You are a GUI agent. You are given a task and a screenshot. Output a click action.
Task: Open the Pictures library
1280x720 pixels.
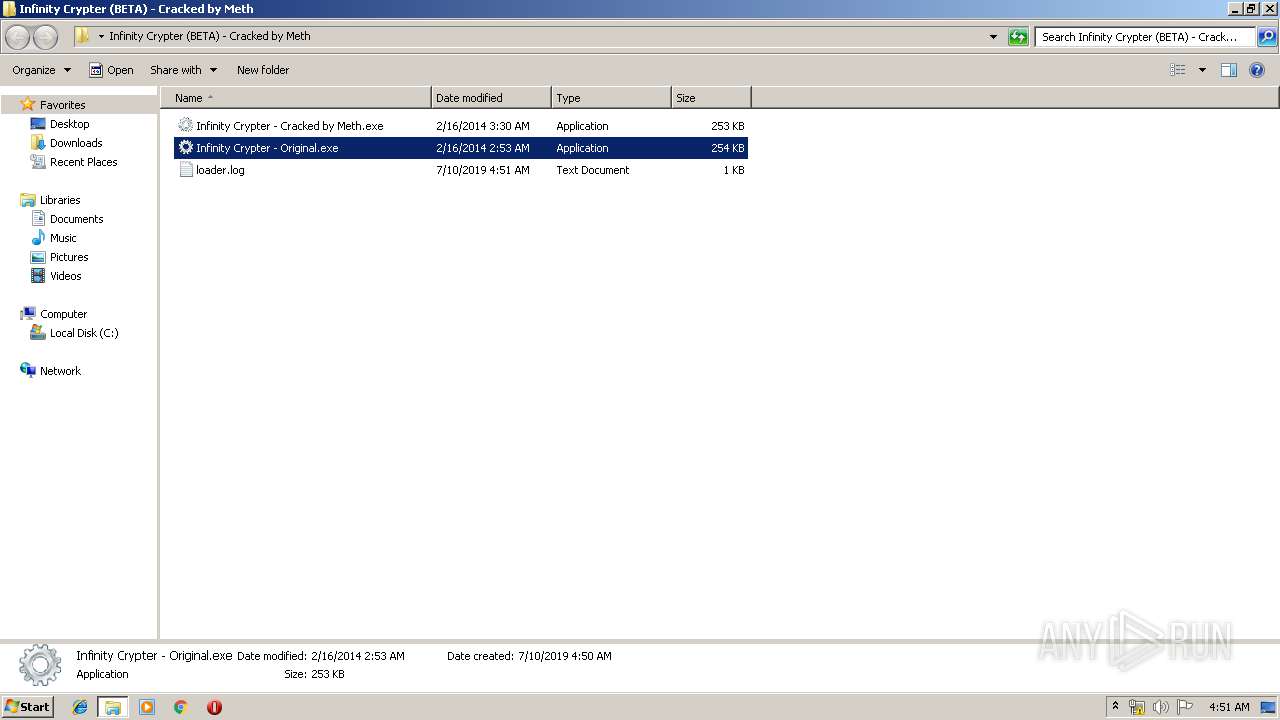(x=69, y=257)
